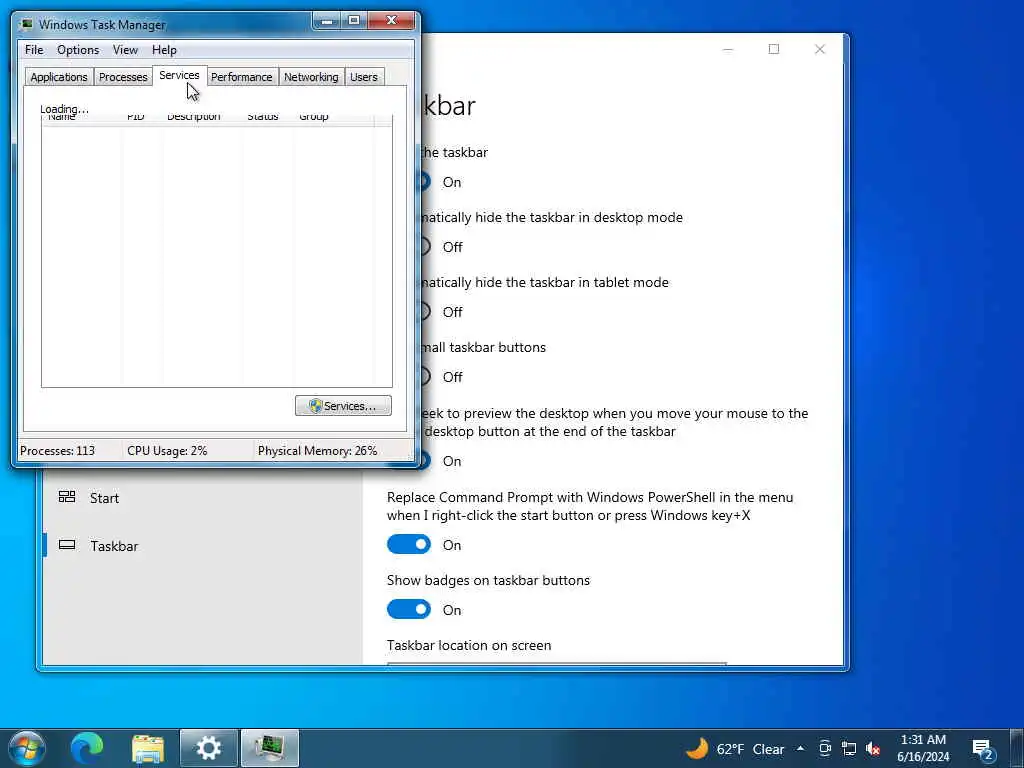This screenshot has width=1024, height=768.
Task: Open the Help menu in Task Manager
Action: [164, 50]
